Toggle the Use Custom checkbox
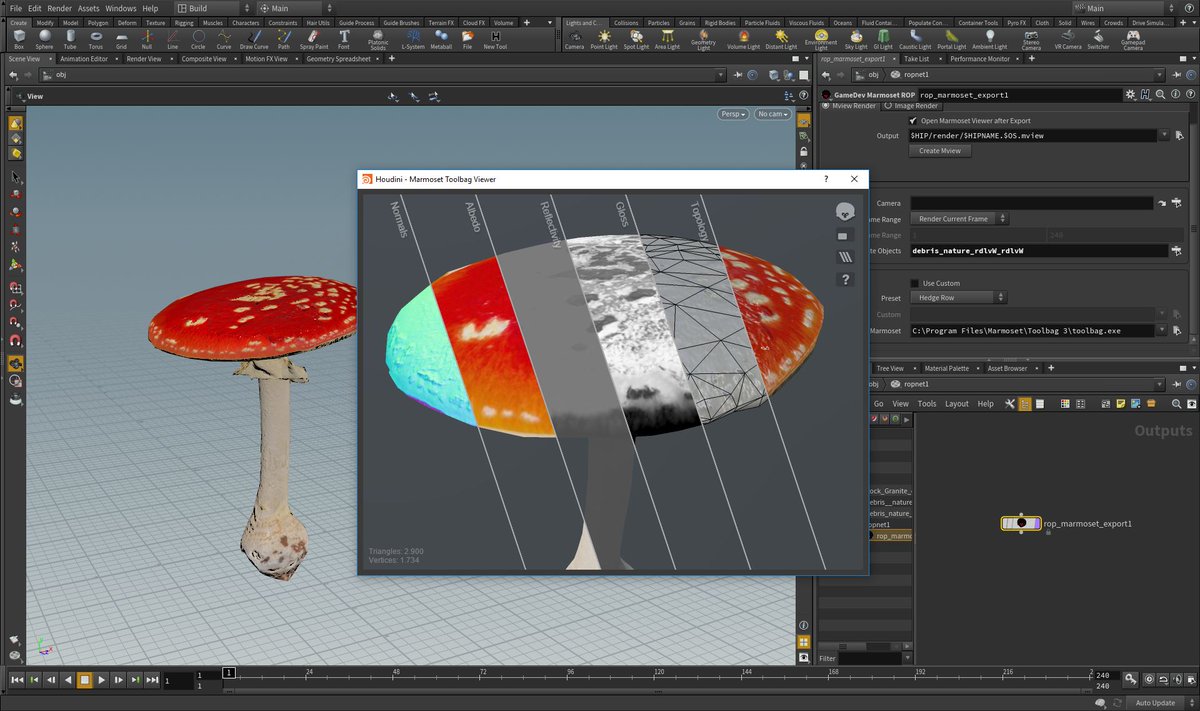 coord(914,283)
